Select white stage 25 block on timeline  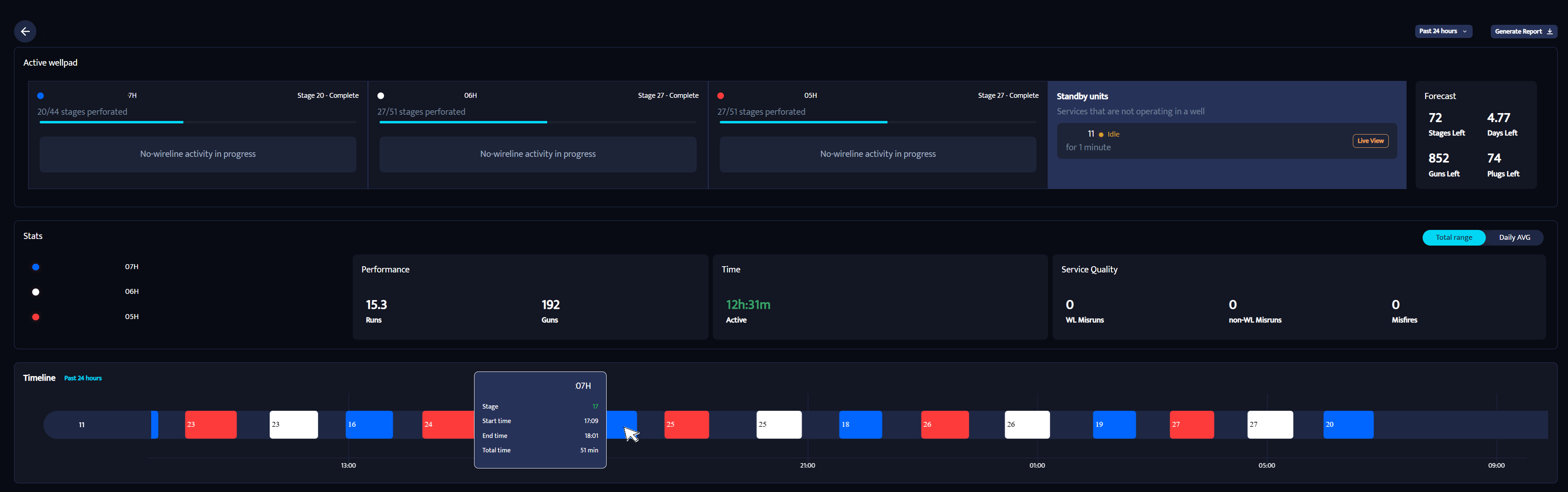pos(778,425)
